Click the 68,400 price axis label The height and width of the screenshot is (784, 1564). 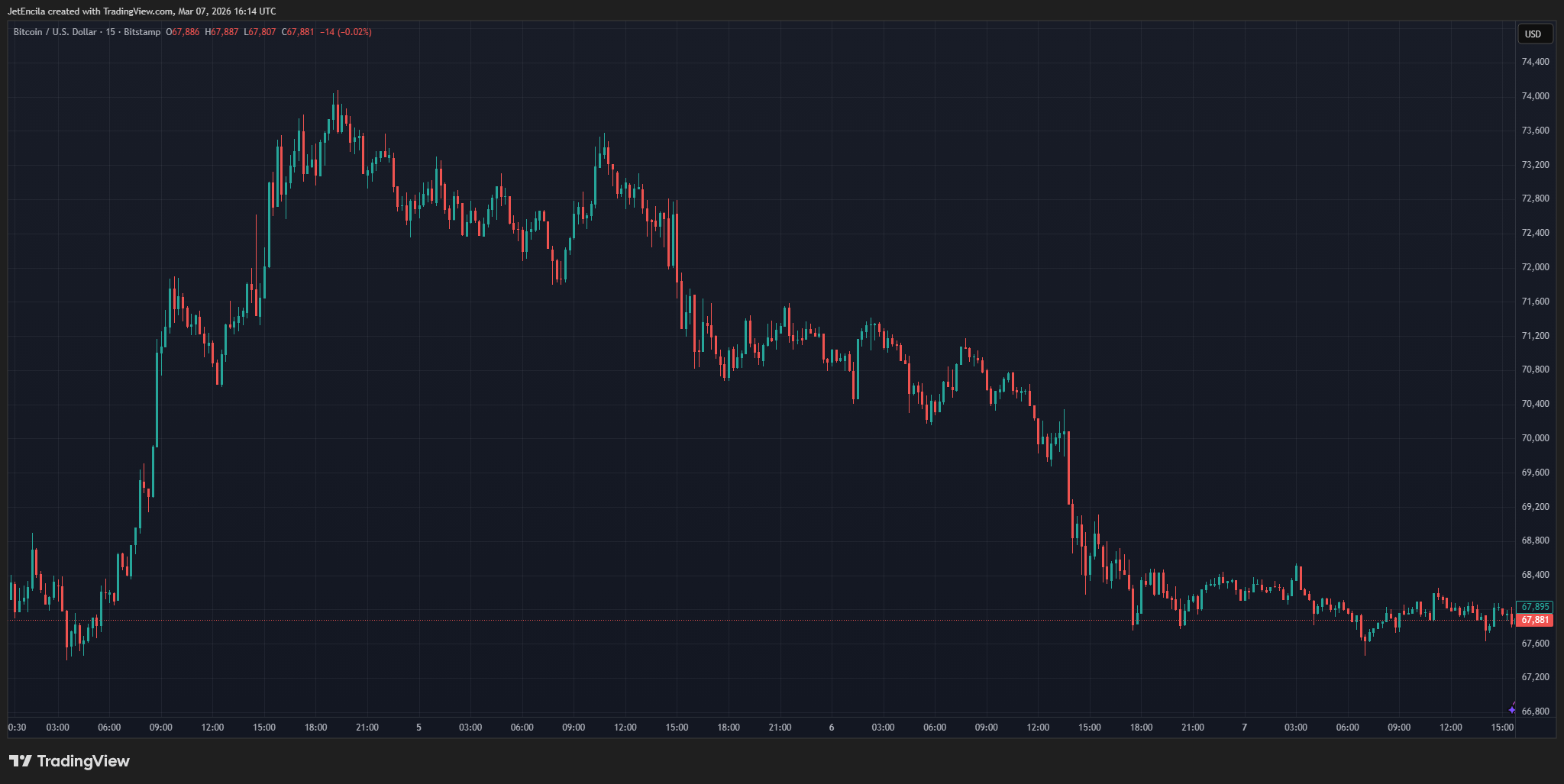coord(1535,575)
